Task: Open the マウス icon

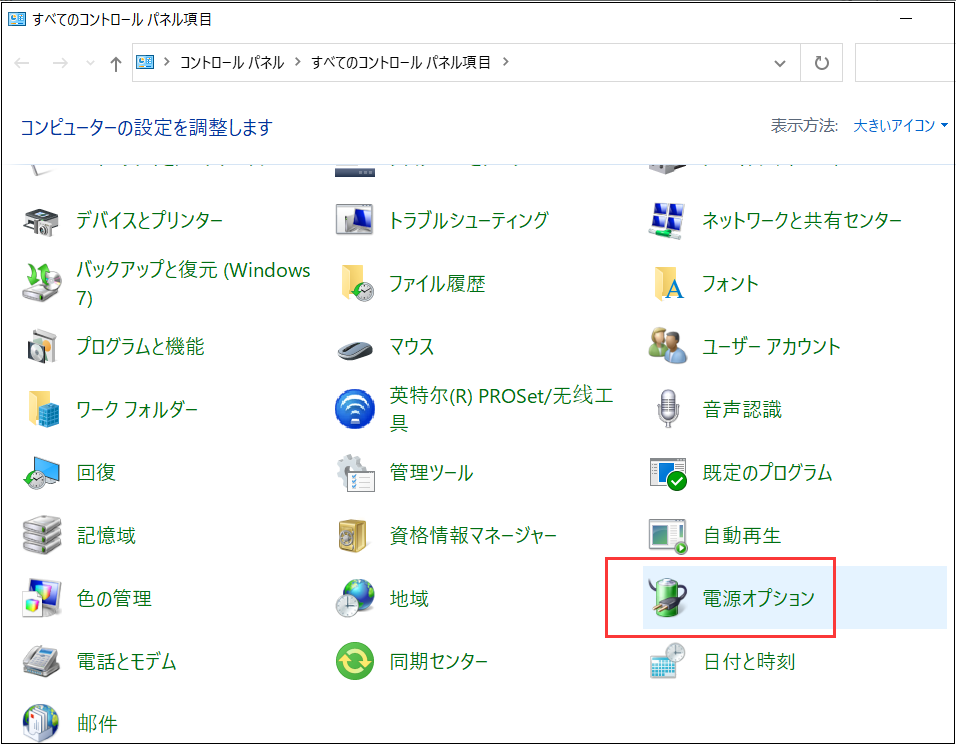Action: click(355, 347)
